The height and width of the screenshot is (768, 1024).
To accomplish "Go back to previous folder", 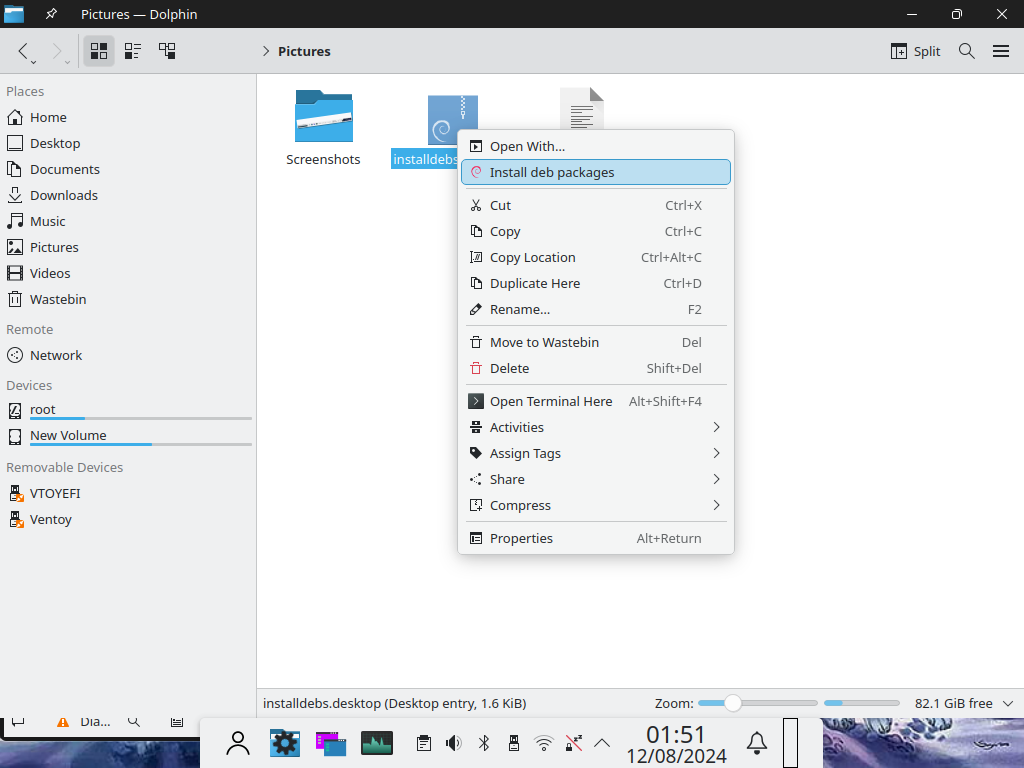I will 23,51.
